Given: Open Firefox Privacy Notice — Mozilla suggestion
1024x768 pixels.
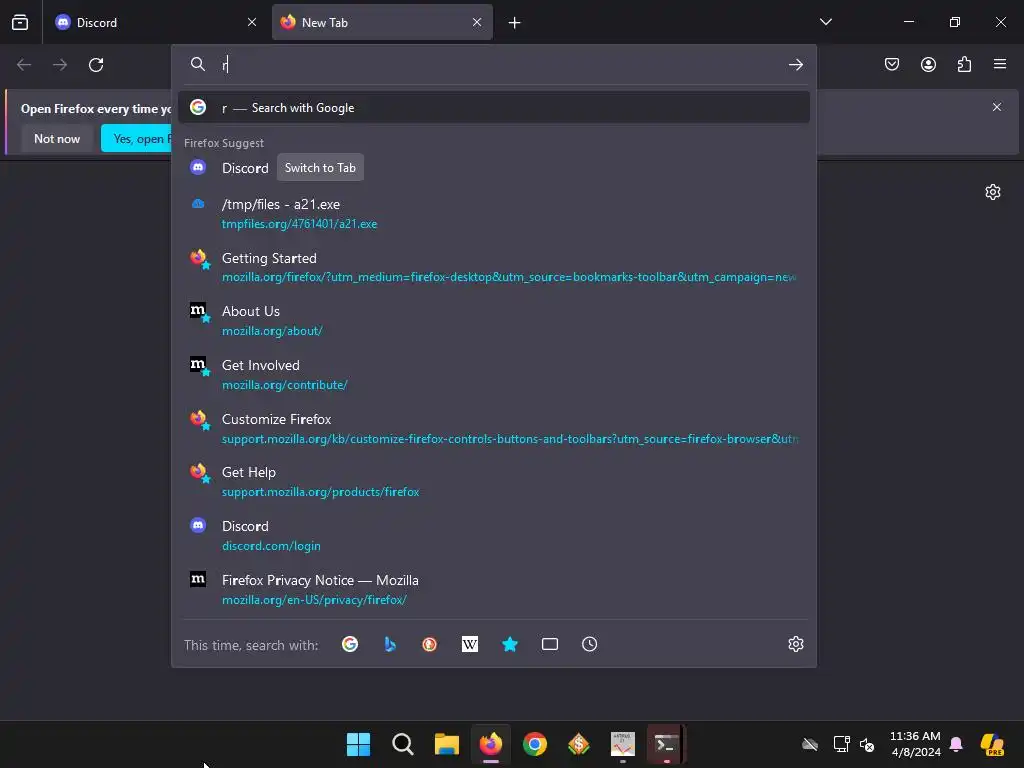Looking at the screenshot, I should tap(494, 590).
